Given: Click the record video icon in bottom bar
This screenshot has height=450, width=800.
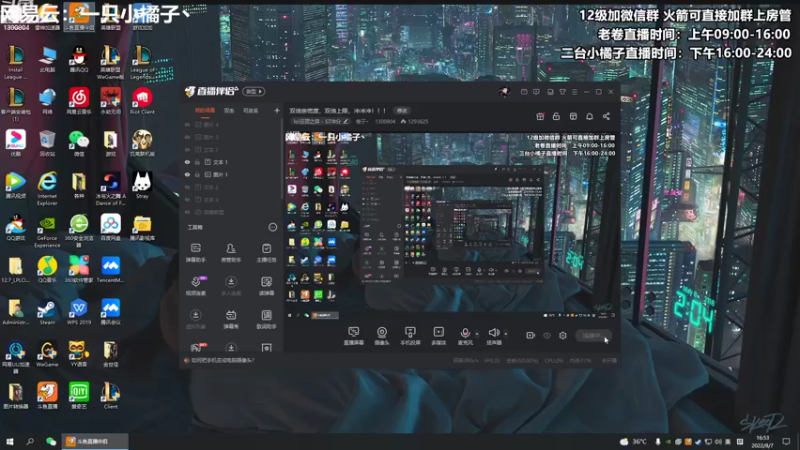Looking at the screenshot, I should pos(531,335).
